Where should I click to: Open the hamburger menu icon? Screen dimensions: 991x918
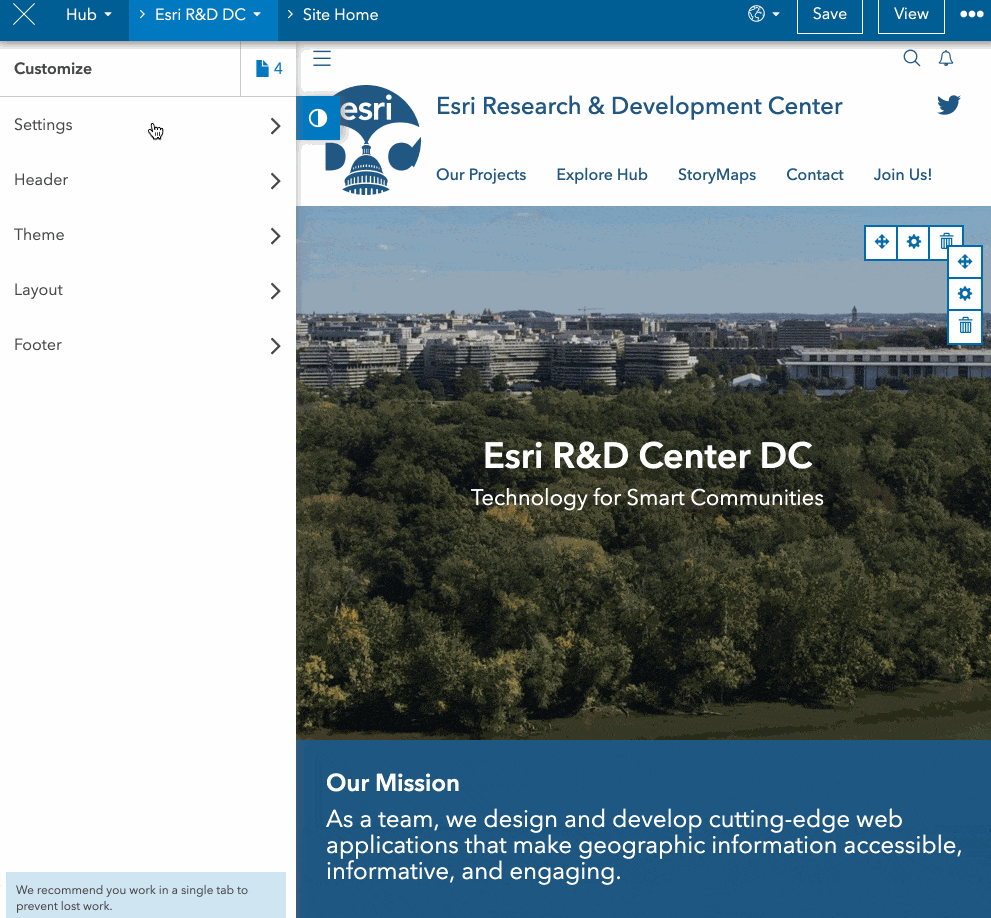point(322,59)
